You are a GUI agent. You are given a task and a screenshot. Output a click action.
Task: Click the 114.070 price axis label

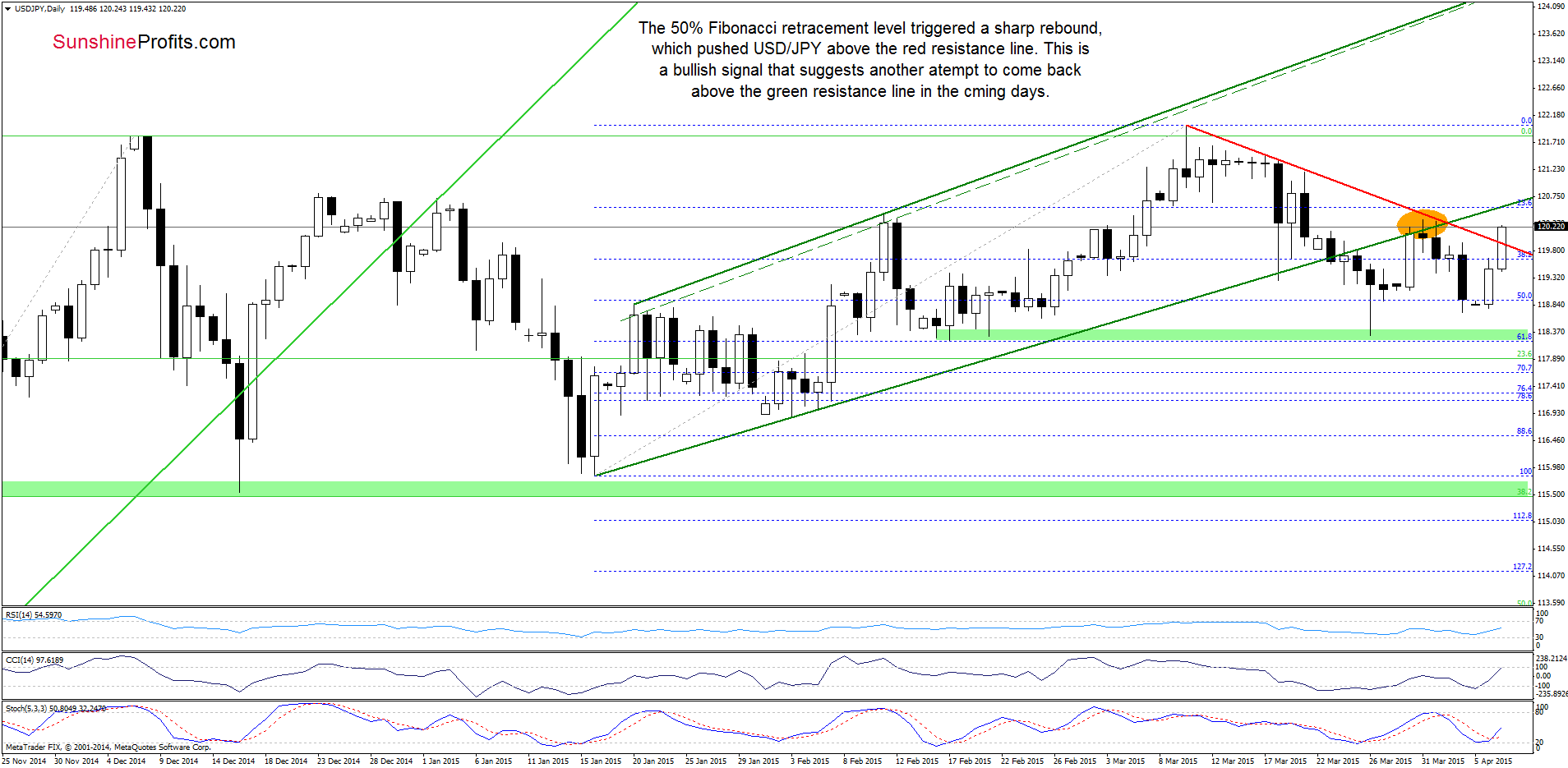(x=1551, y=576)
